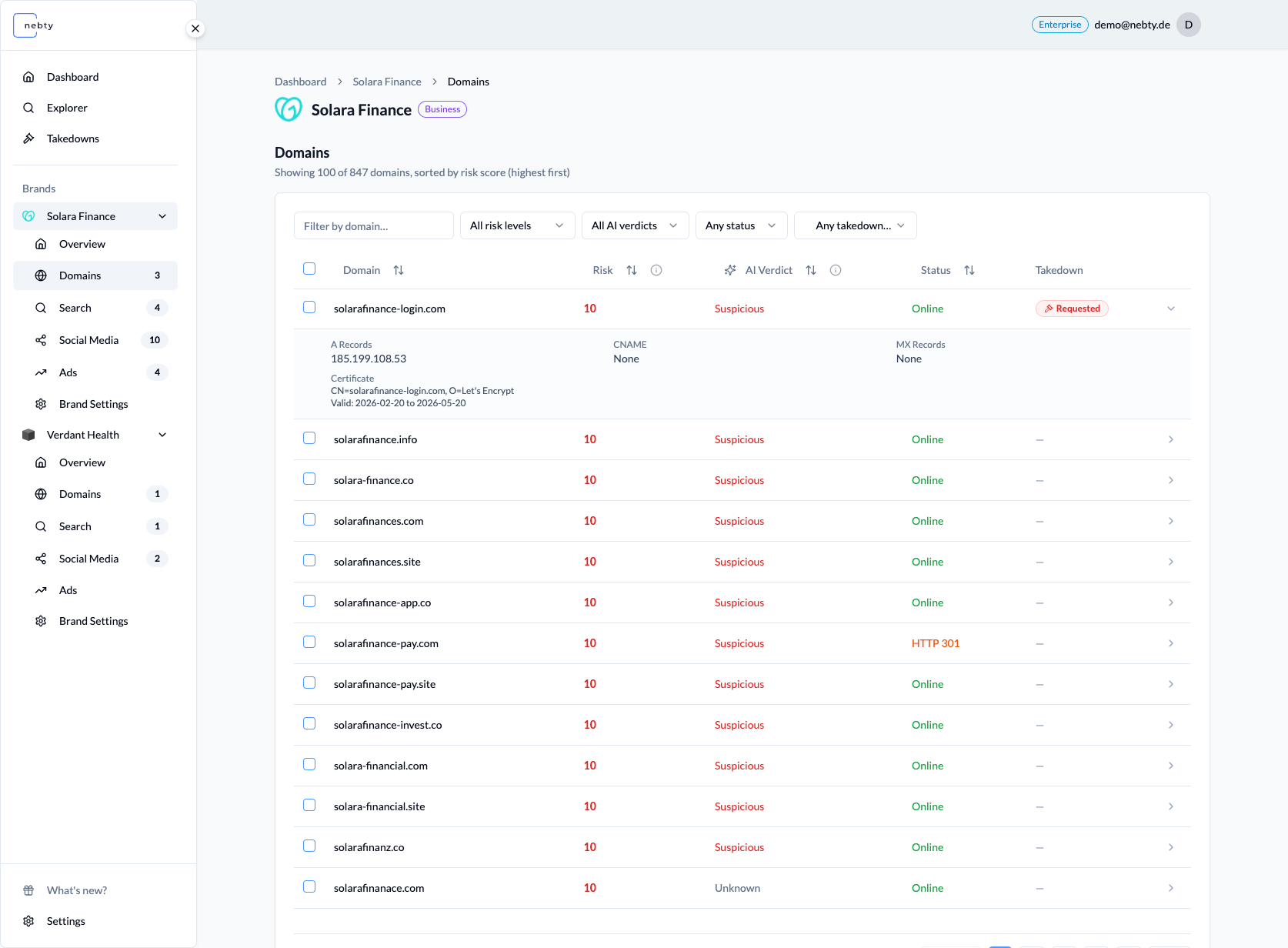Image resolution: width=1288 pixels, height=948 pixels.
Task: Select the solarafinance-pay.com checkbox
Action: [309, 642]
